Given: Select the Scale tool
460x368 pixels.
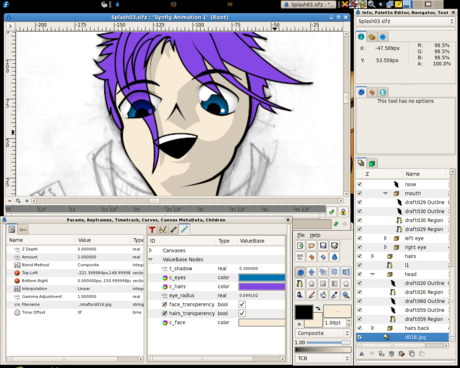Looking at the screenshot, I should [x=323, y=272].
